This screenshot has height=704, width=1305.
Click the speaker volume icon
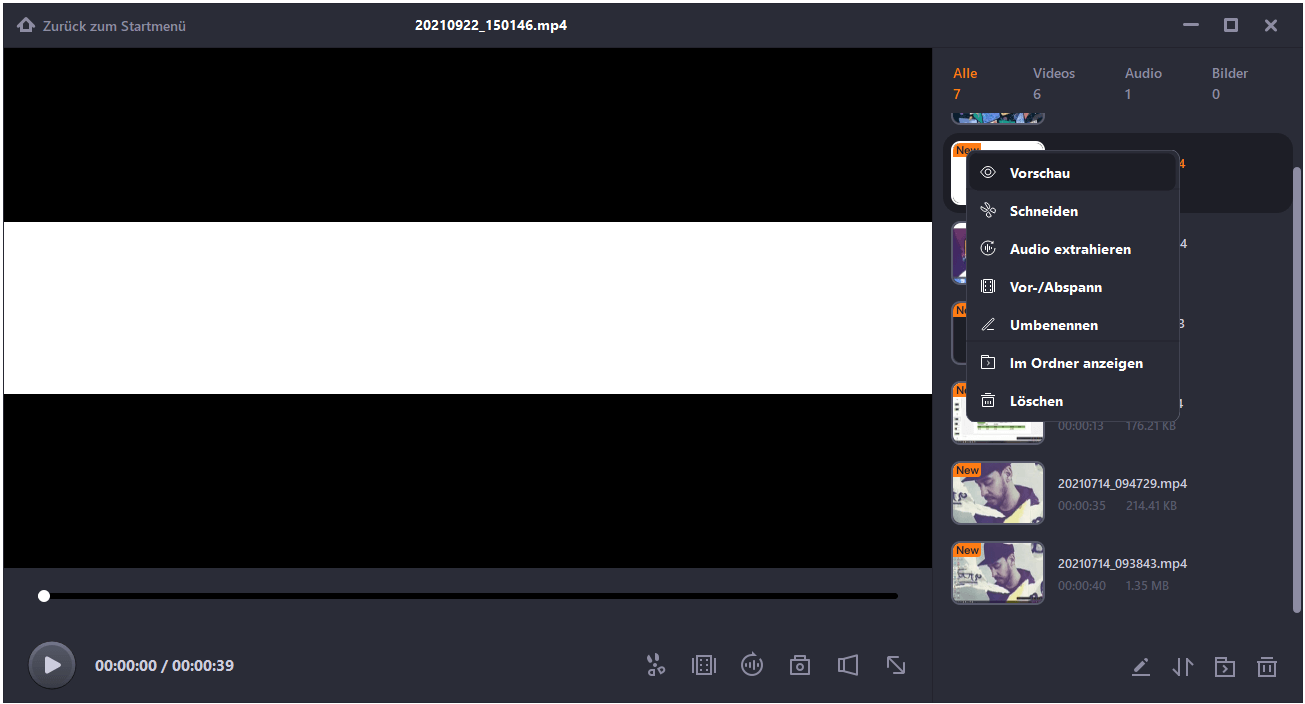848,665
